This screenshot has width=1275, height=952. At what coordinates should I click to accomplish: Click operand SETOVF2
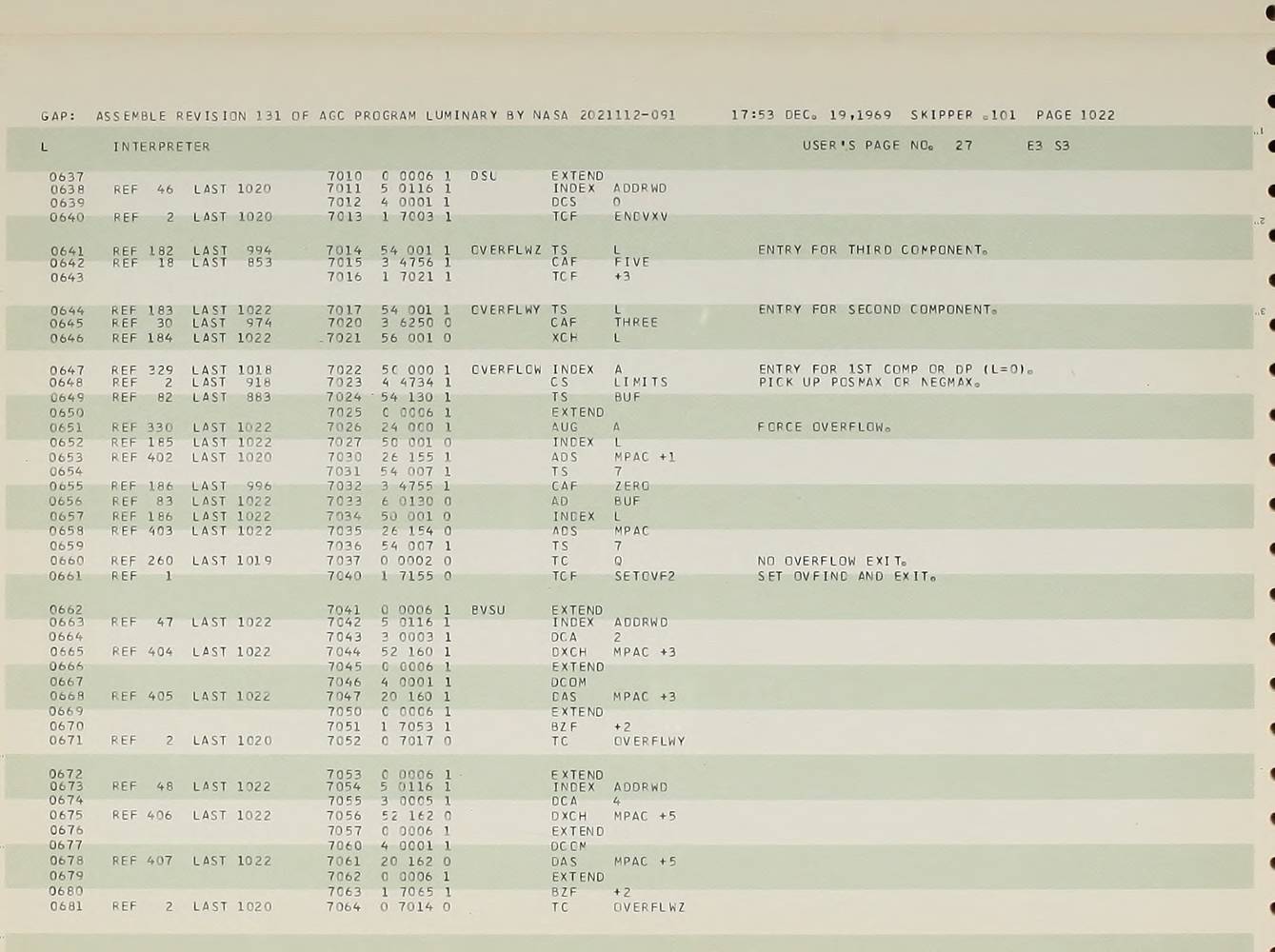tap(645, 576)
